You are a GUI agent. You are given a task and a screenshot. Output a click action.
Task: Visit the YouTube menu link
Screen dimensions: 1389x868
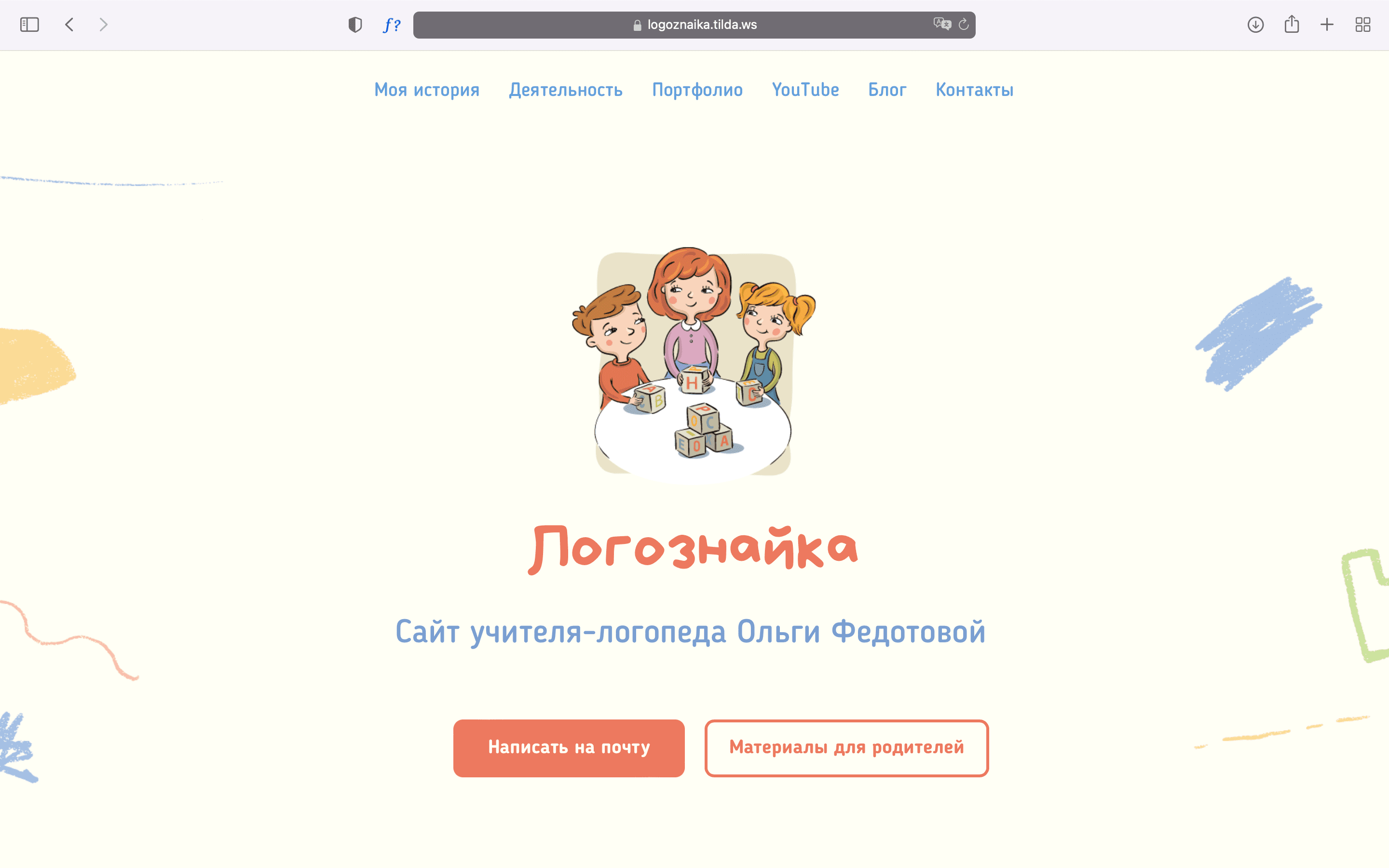(805, 90)
